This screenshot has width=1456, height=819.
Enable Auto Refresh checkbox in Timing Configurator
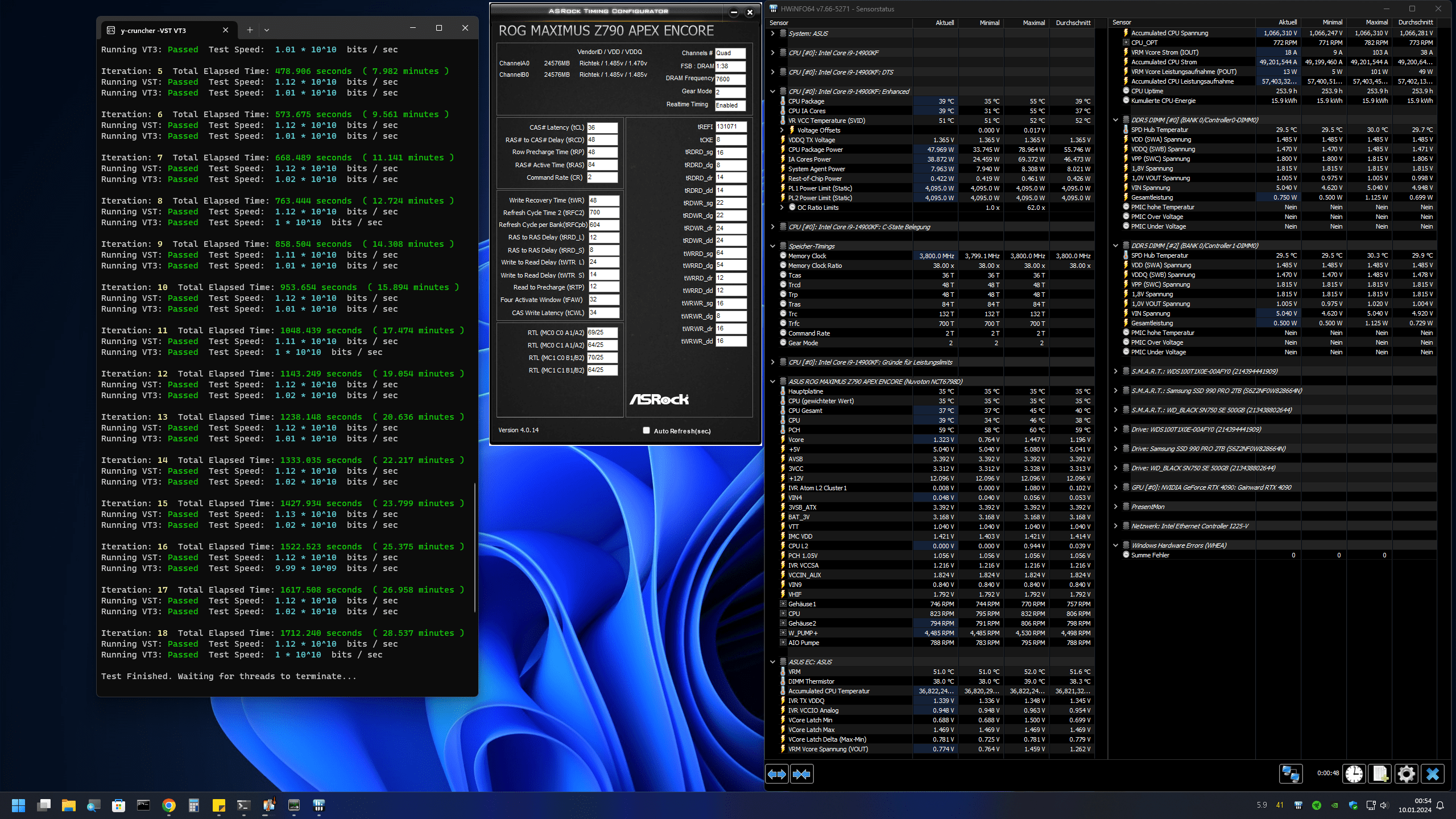646,431
